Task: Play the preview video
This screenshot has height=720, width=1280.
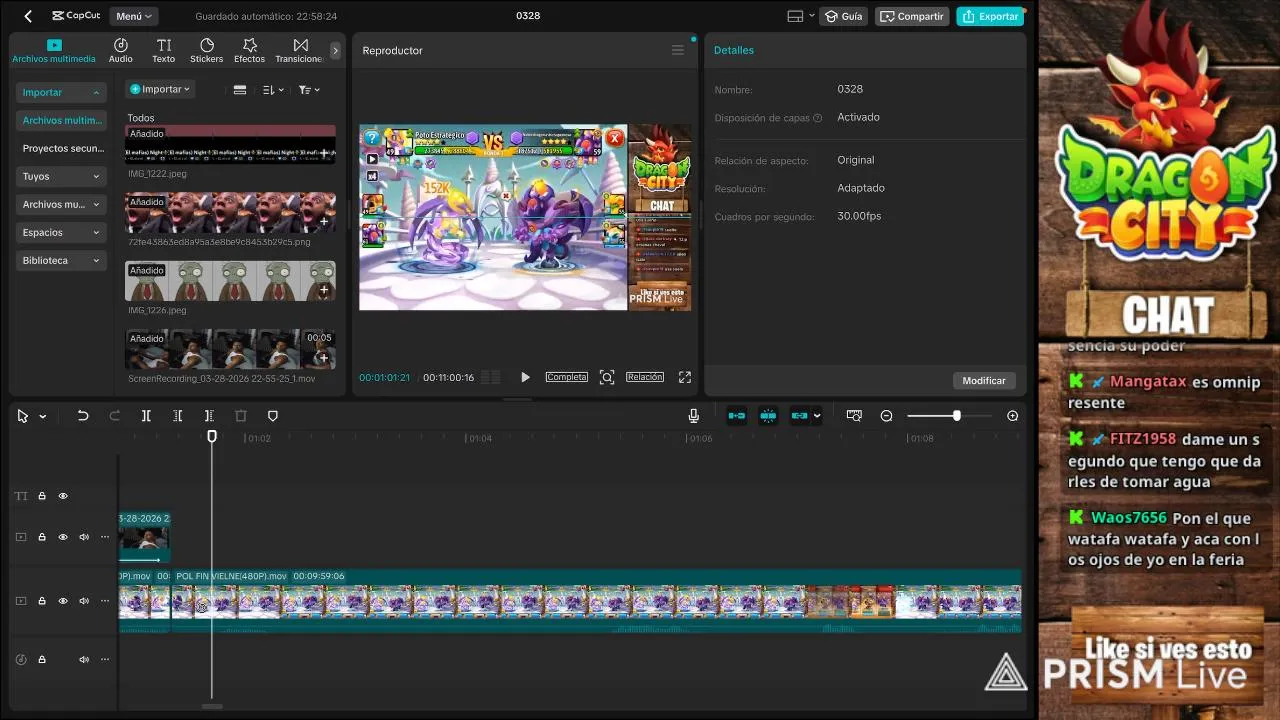Action: click(x=525, y=377)
